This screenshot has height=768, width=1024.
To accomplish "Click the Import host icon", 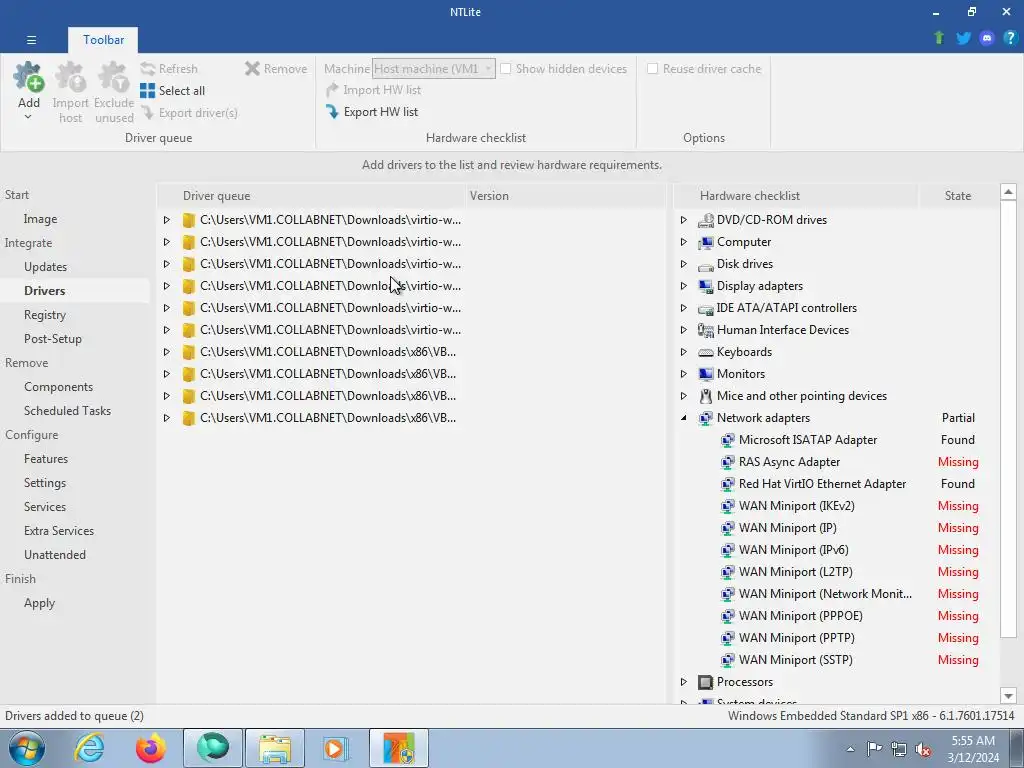I will (x=71, y=78).
